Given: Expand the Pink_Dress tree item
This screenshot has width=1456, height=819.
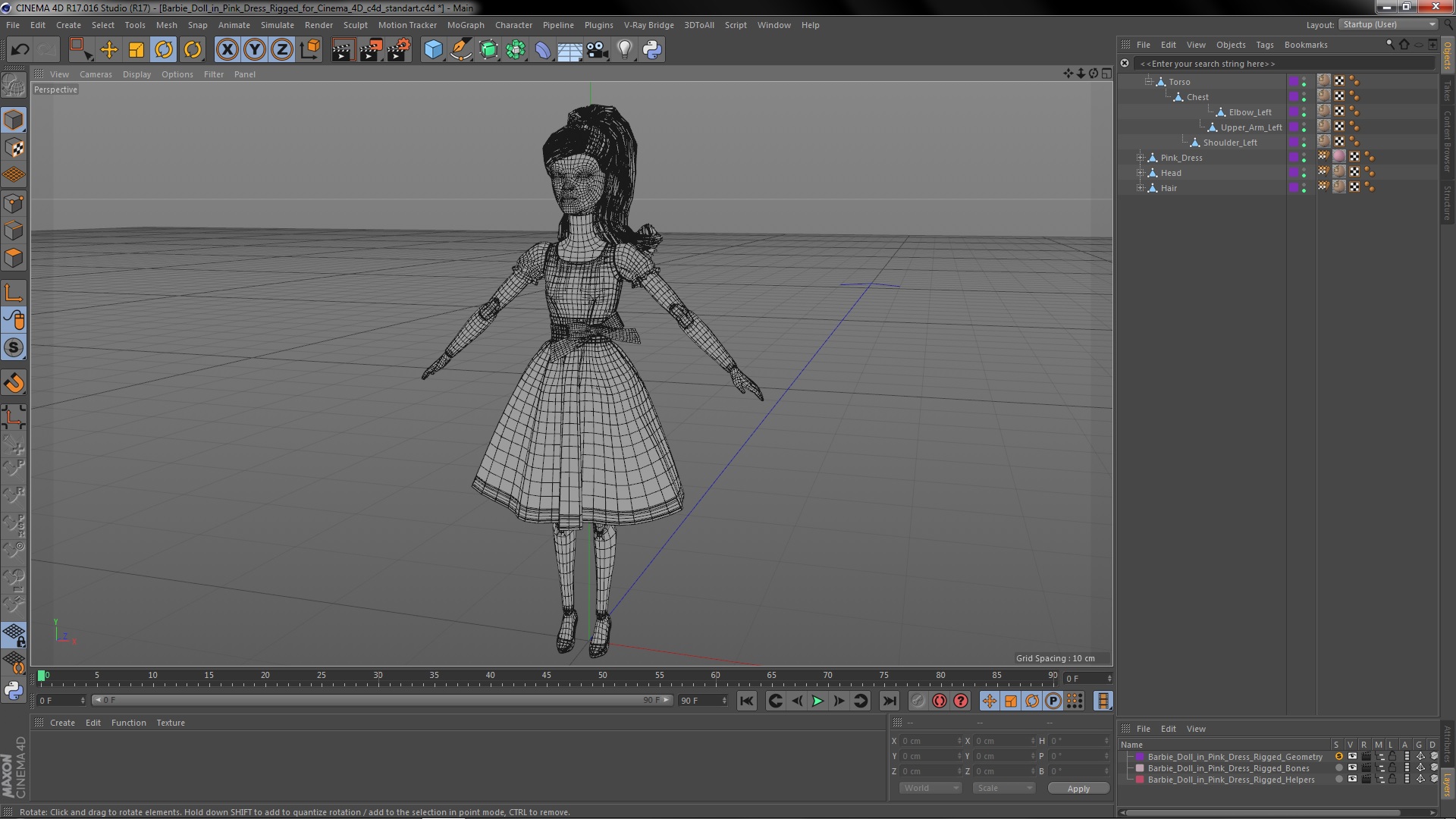Looking at the screenshot, I should click(1140, 158).
